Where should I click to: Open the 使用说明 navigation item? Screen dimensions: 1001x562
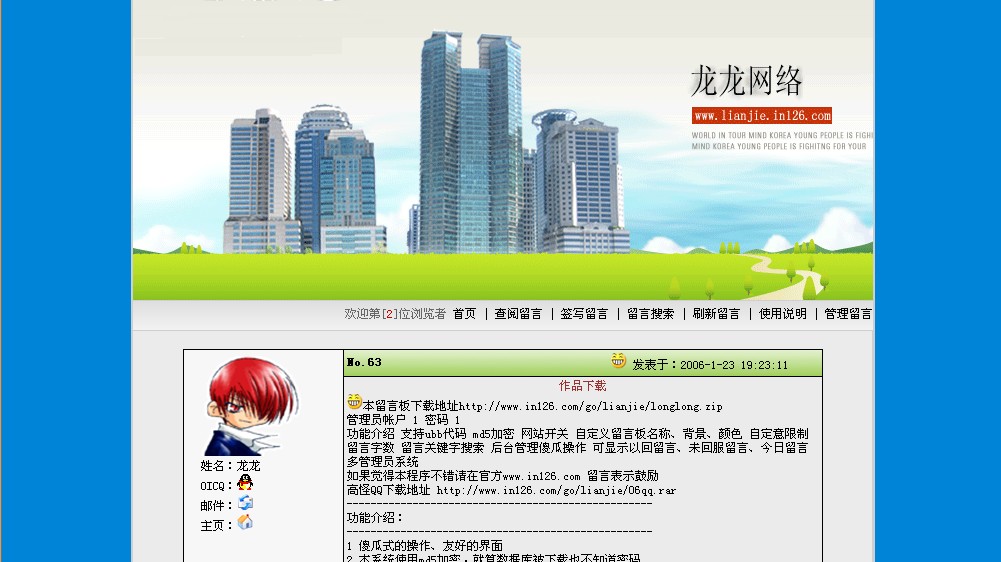tap(782, 314)
